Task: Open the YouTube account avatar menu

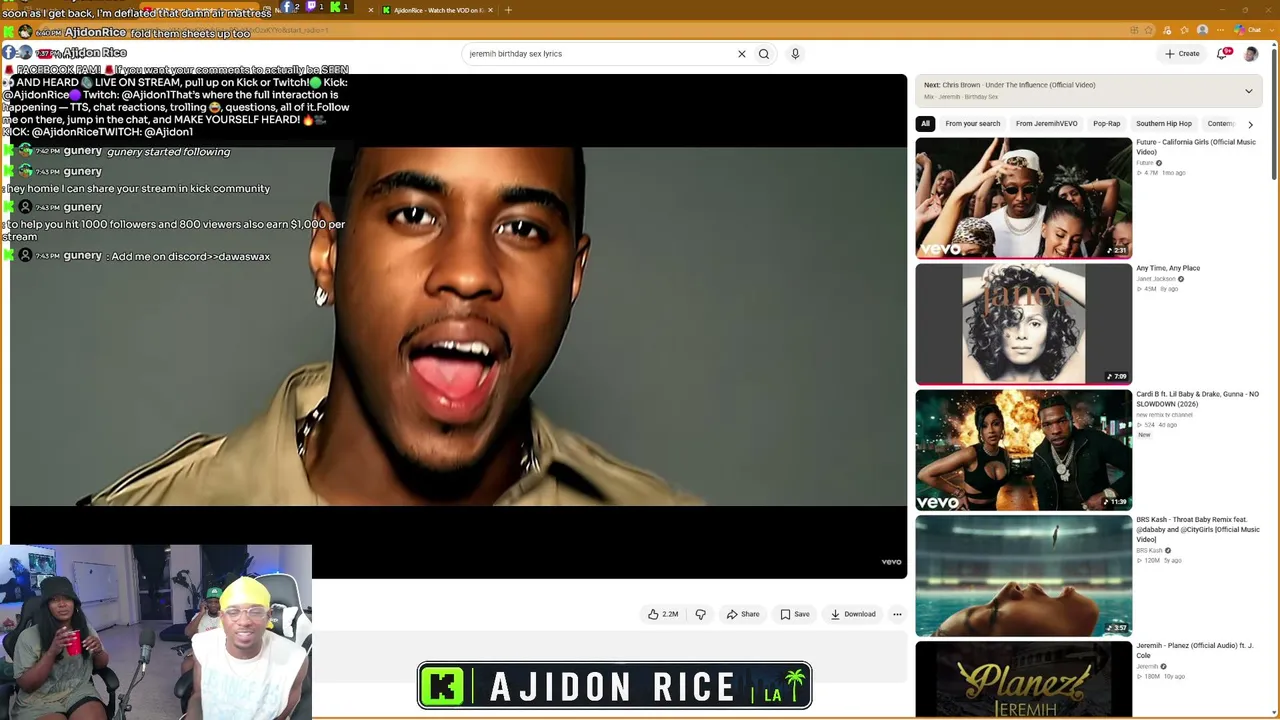Action: pos(1250,54)
